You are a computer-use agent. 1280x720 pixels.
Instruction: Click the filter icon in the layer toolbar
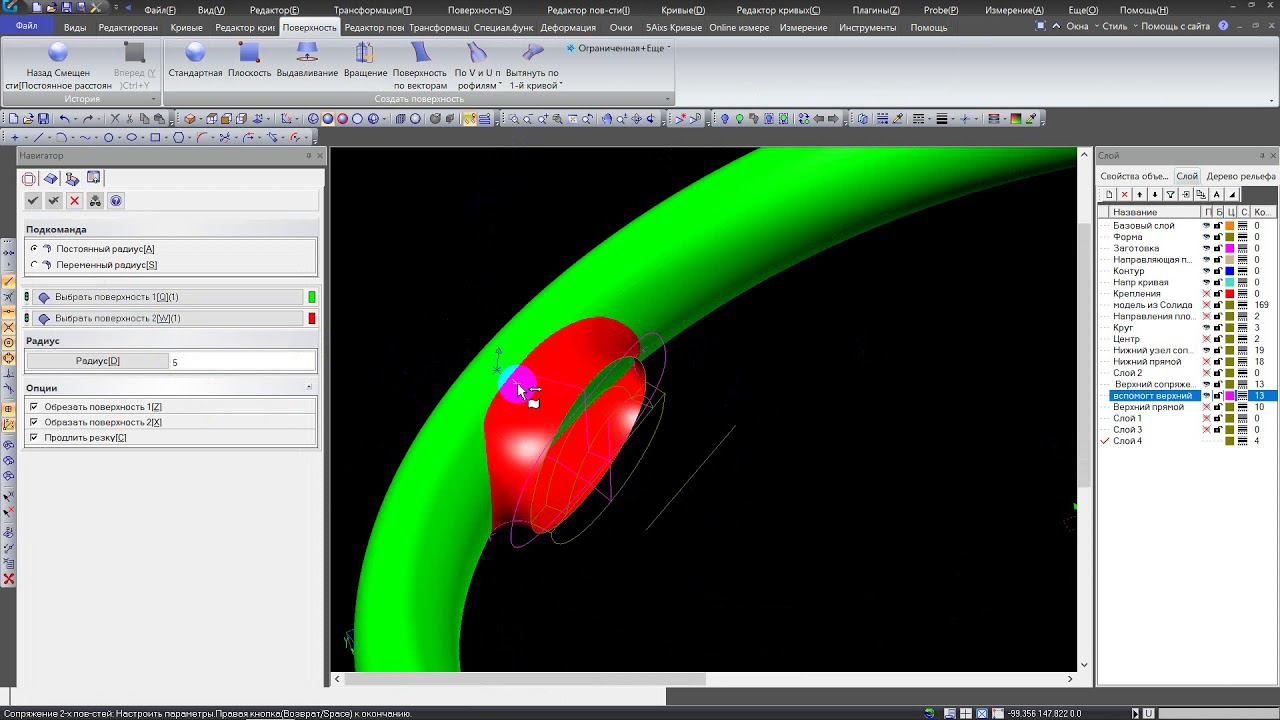click(x=1170, y=195)
